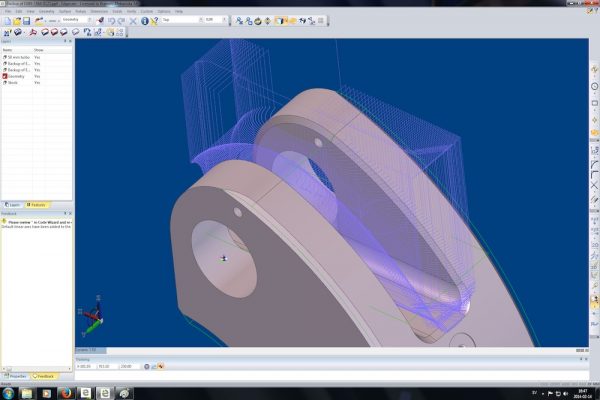This screenshot has width=600, height=400.
Task: Select the Geometry layer row
Action: 37,76
